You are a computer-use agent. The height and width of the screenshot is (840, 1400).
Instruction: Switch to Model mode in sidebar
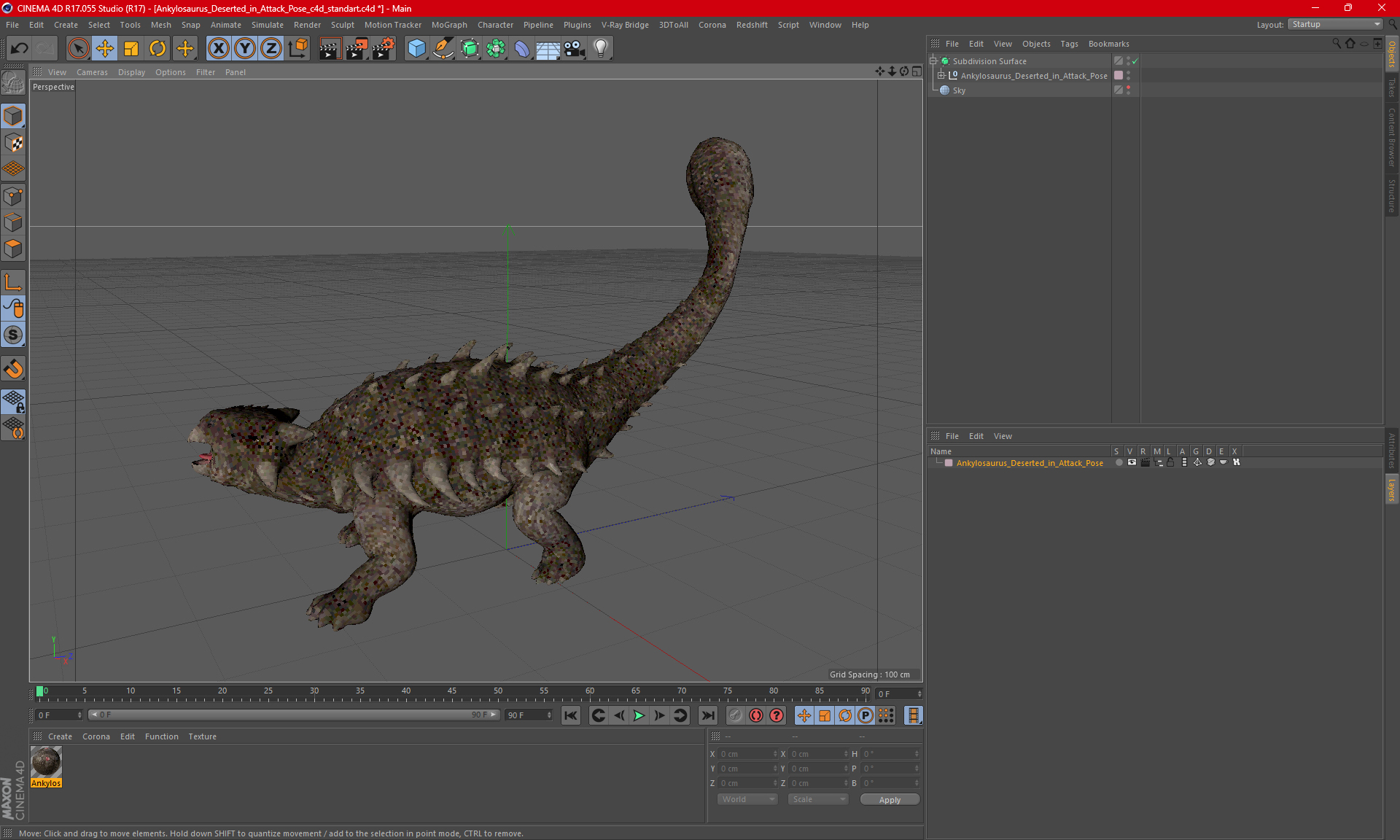[14, 117]
